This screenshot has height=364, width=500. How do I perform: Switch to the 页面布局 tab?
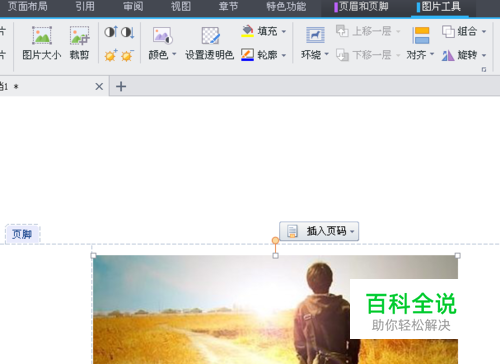coord(28,6)
